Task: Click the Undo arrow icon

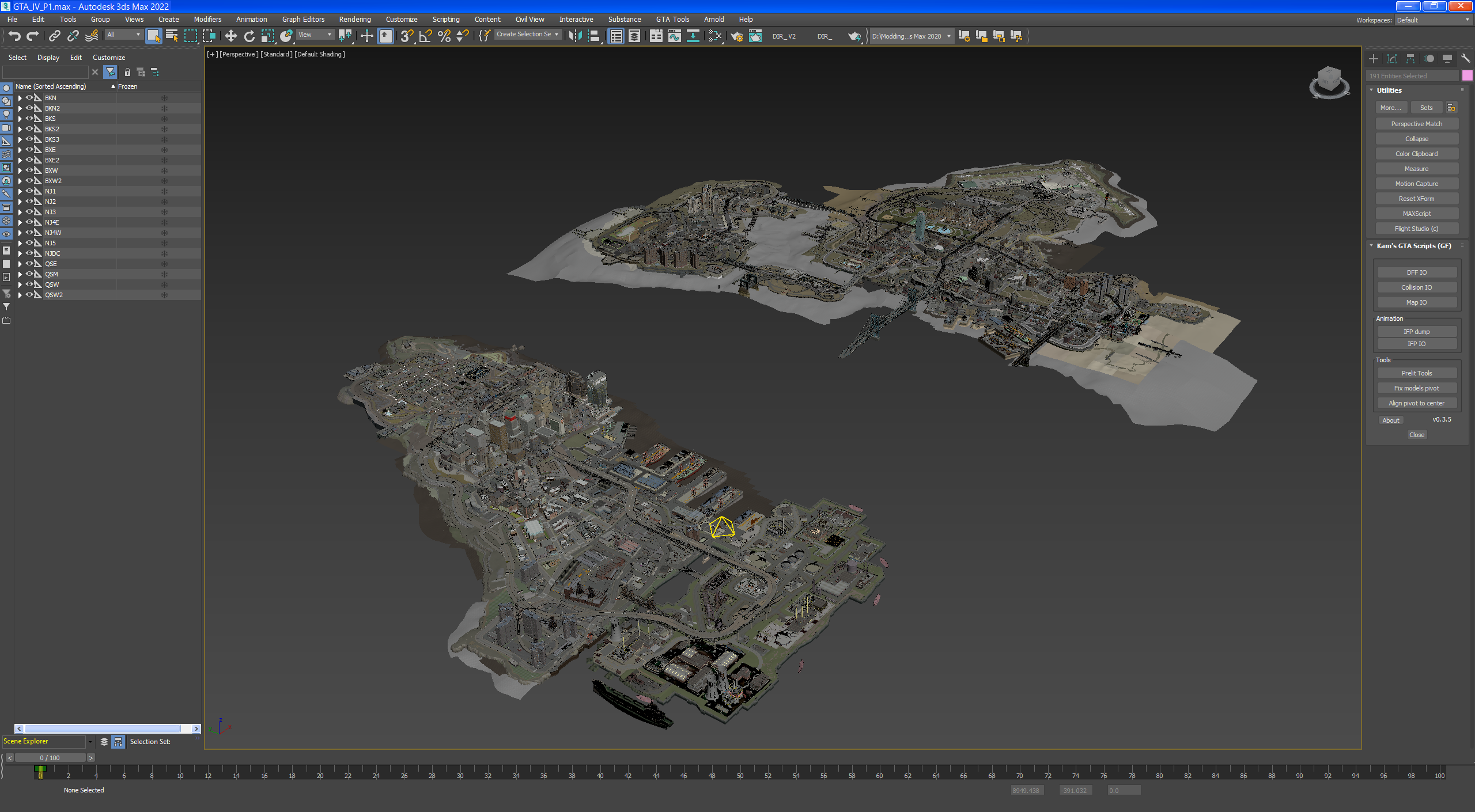Action: point(14,36)
